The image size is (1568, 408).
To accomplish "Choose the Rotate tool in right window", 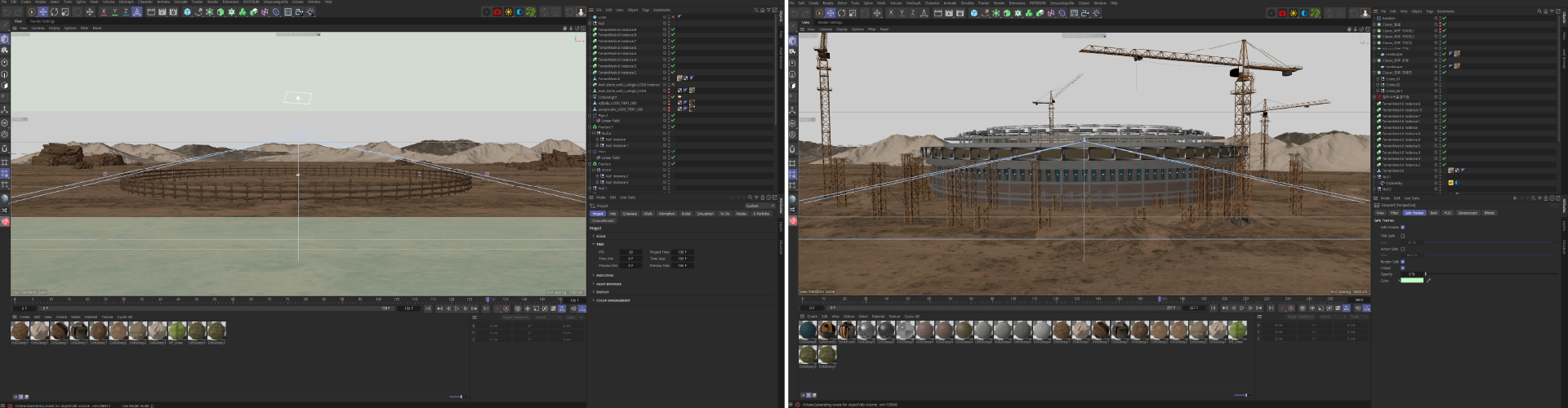I will 841,12.
